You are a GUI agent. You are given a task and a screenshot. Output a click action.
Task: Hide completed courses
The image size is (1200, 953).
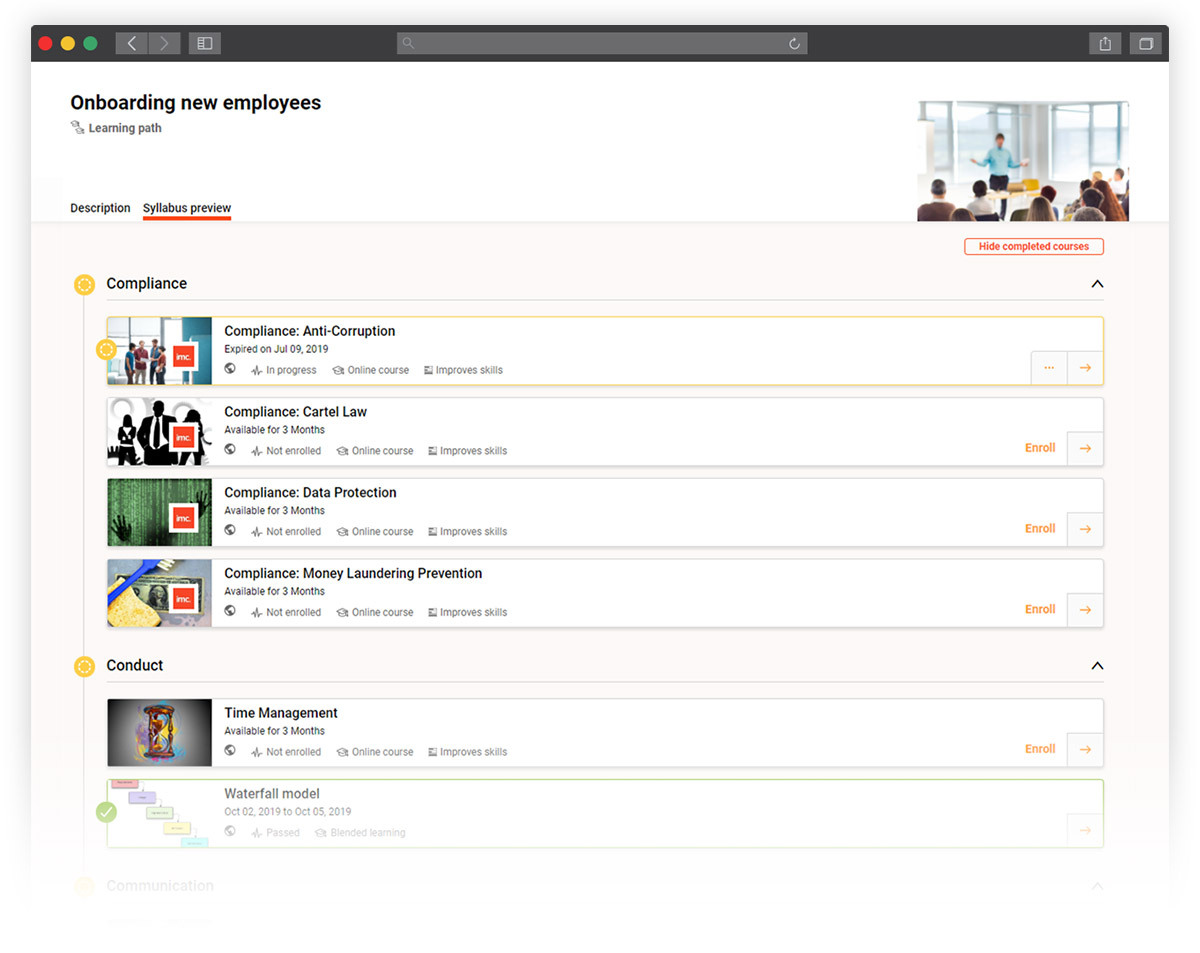(1033, 246)
